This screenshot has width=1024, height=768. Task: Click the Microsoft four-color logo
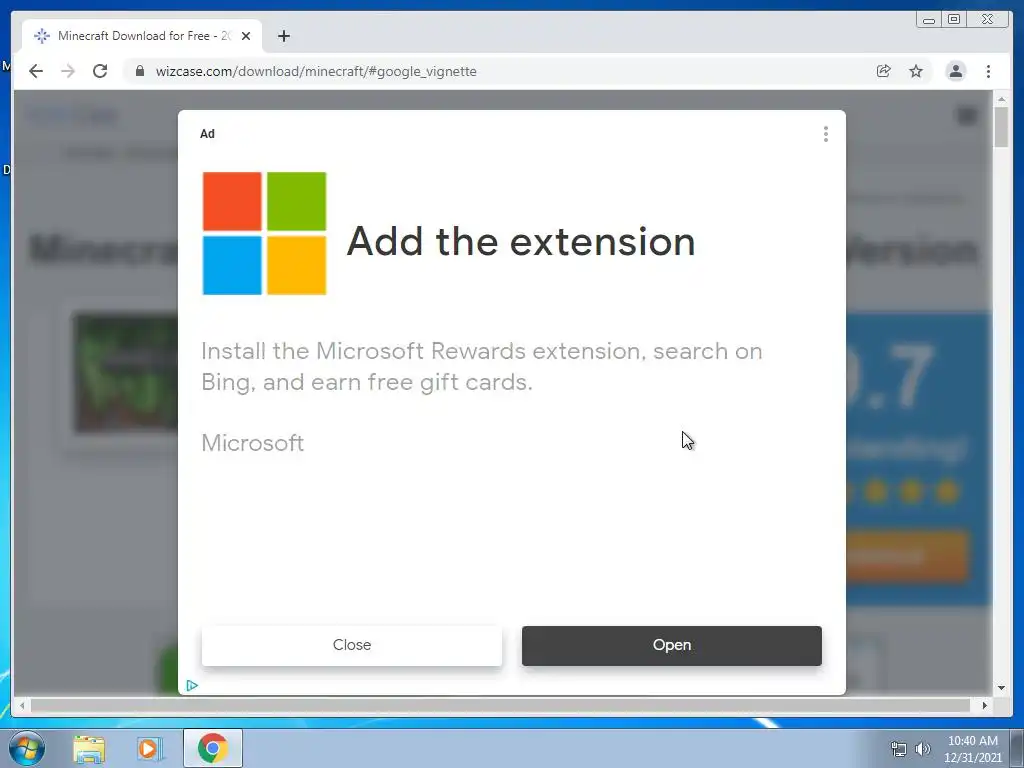[x=264, y=233]
